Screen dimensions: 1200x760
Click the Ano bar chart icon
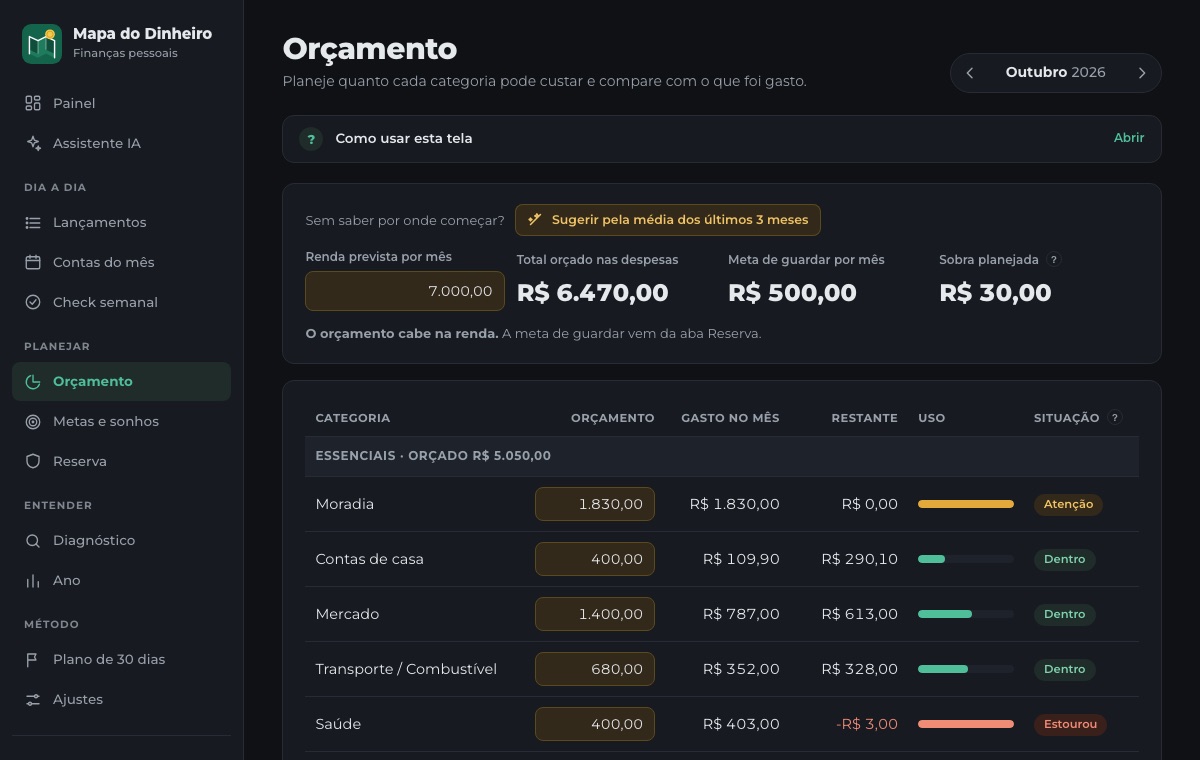point(33,580)
